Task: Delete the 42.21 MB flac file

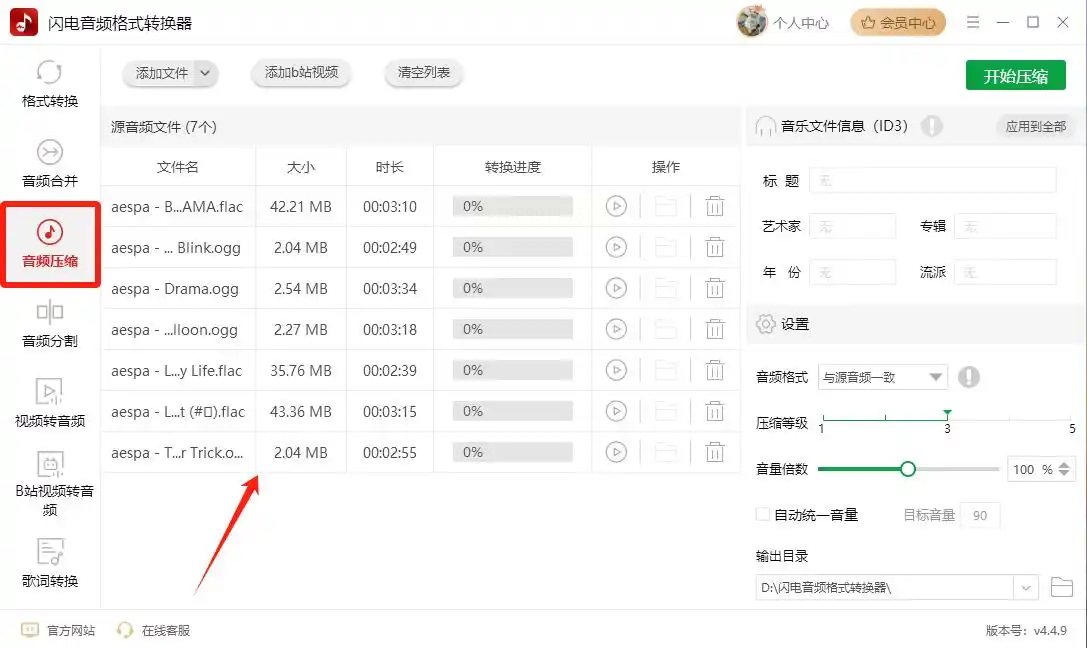Action: coord(715,206)
